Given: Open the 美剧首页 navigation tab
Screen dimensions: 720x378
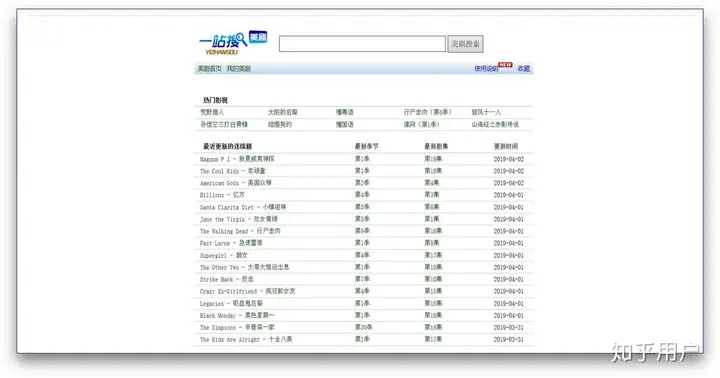Looking at the screenshot, I should pos(209,69).
